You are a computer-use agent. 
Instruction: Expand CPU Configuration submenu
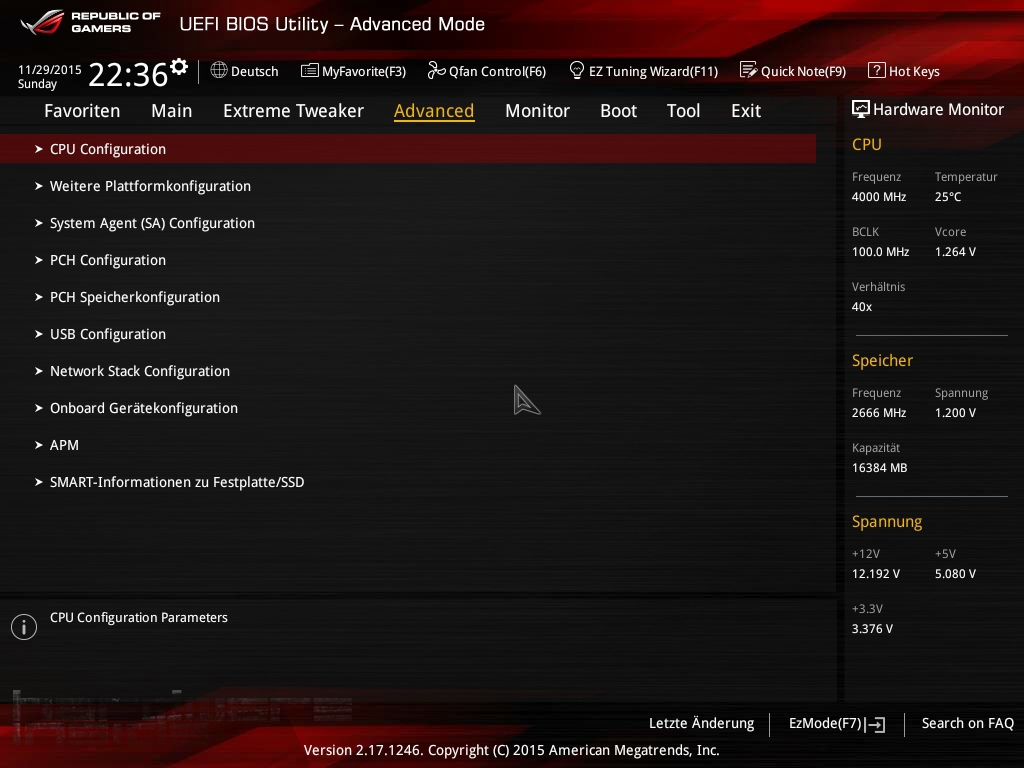tap(108, 149)
